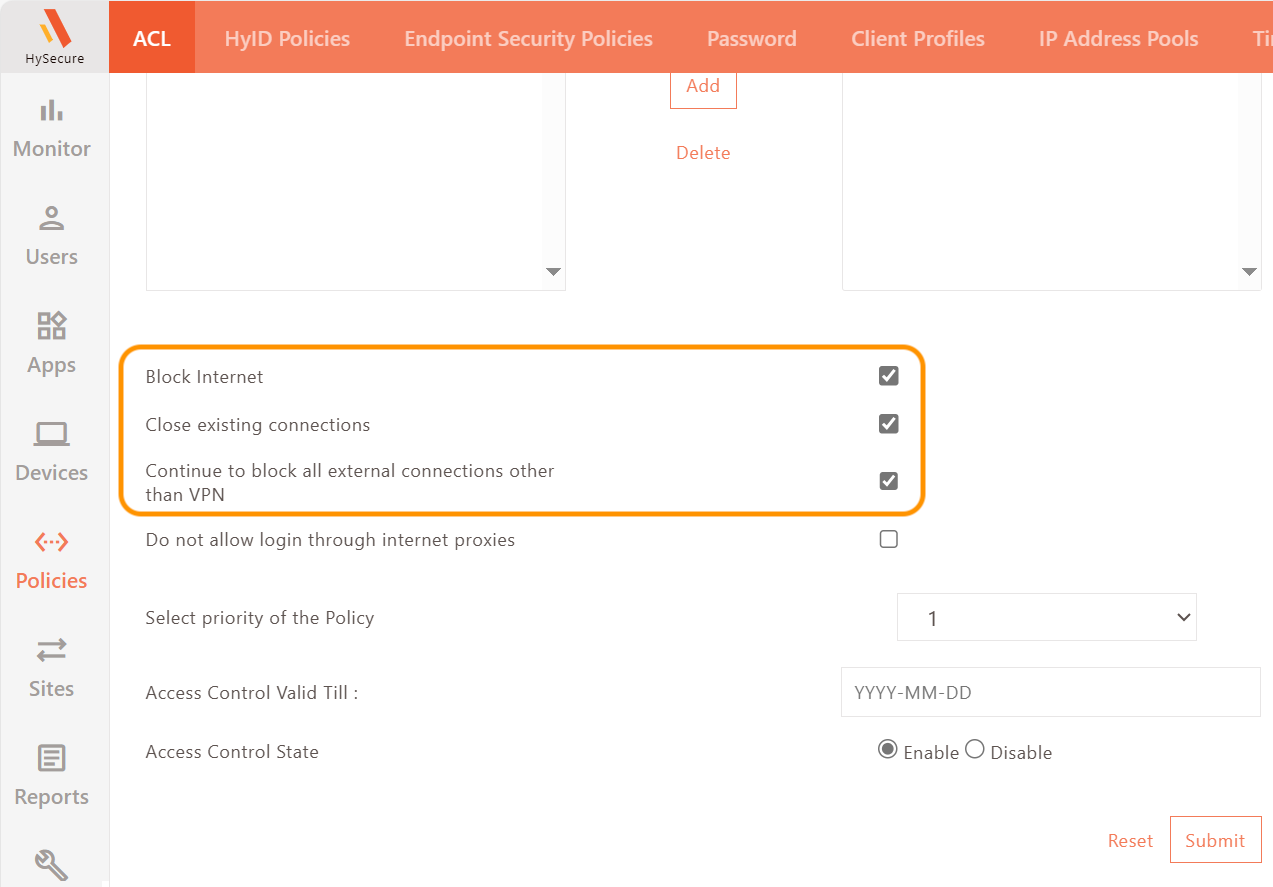This screenshot has width=1273, height=887.
Task: Expand the policy priority dropdown
Action: [1046, 618]
